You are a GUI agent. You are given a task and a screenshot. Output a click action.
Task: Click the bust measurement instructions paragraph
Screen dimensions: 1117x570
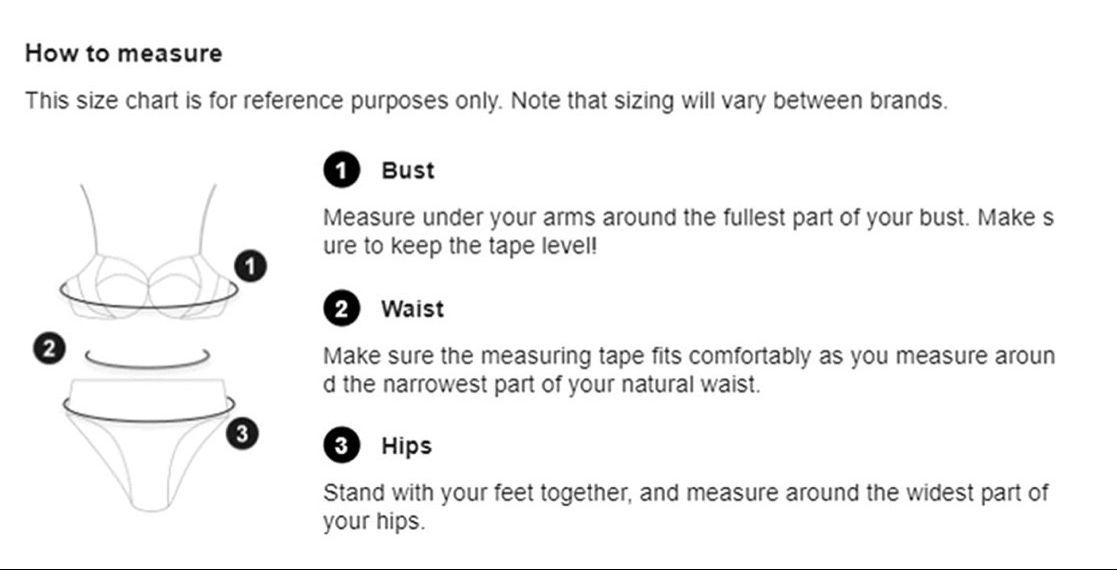[688, 231]
